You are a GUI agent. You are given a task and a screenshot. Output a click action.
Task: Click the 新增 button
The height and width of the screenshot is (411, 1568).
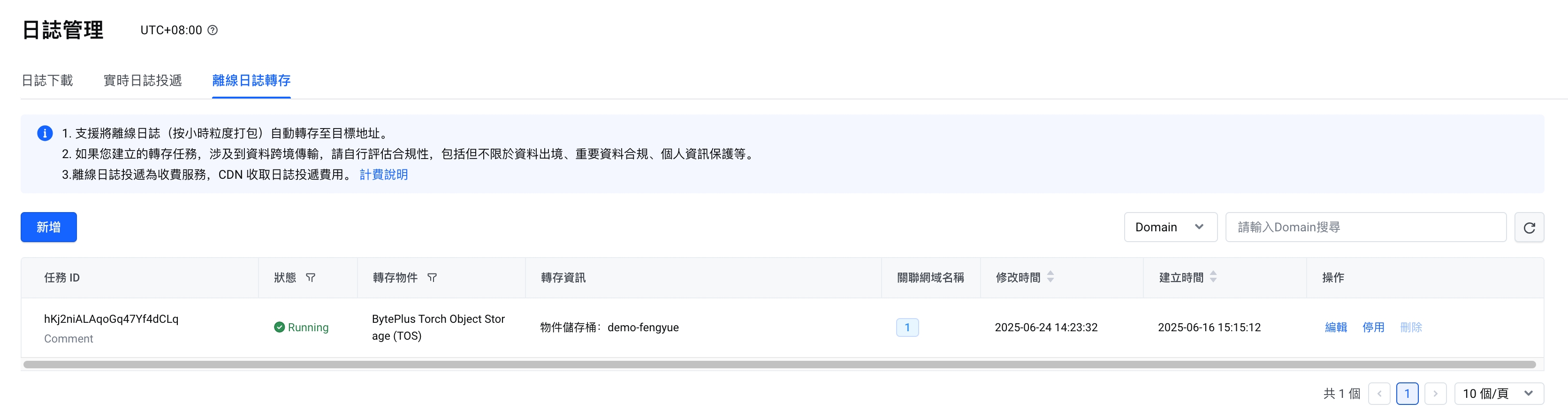point(49,228)
